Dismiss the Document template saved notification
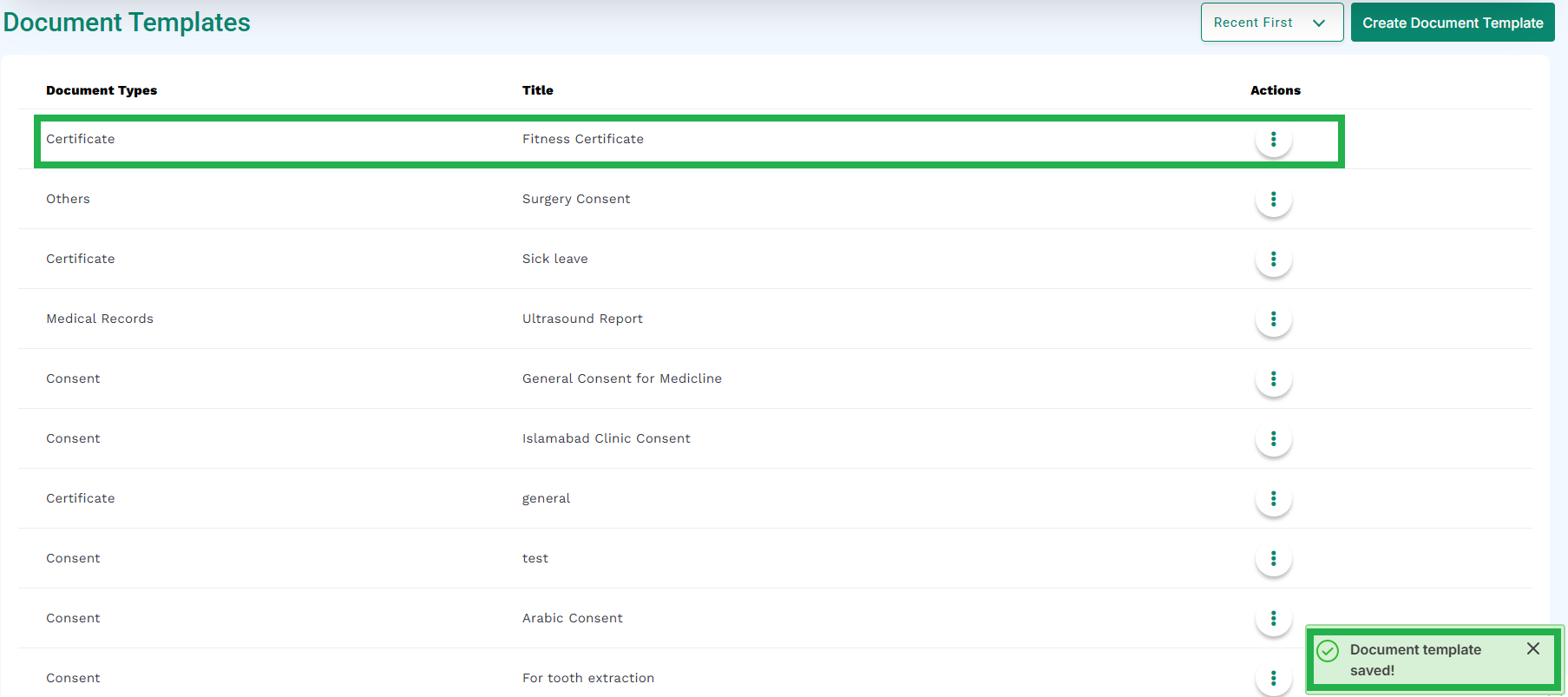Image resolution: width=1568 pixels, height=697 pixels. point(1533,648)
